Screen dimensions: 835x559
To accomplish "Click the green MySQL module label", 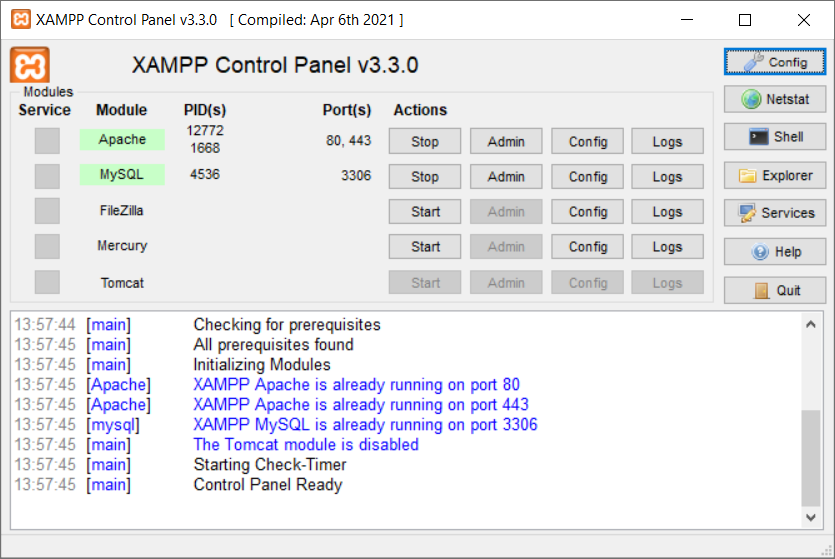I will pos(122,174).
